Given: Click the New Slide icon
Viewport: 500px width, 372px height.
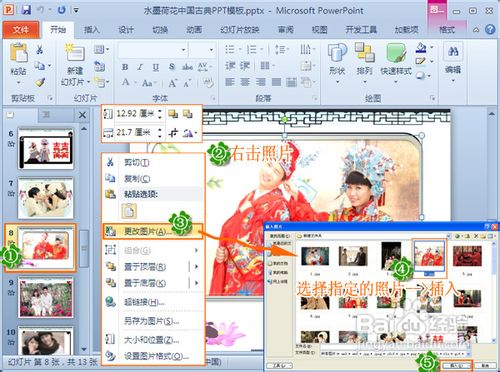Looking at the screenshot, I should pyautogui.click(x=75, y=53).
